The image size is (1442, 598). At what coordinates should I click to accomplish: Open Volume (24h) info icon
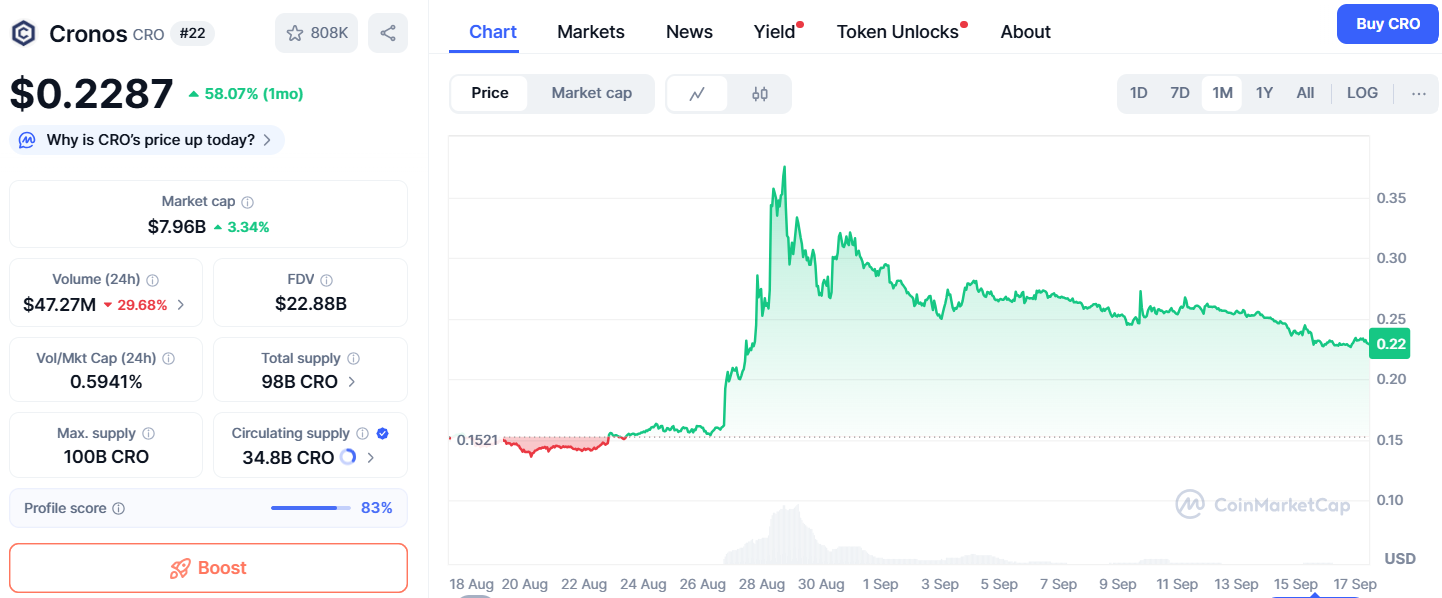(152, 280)
